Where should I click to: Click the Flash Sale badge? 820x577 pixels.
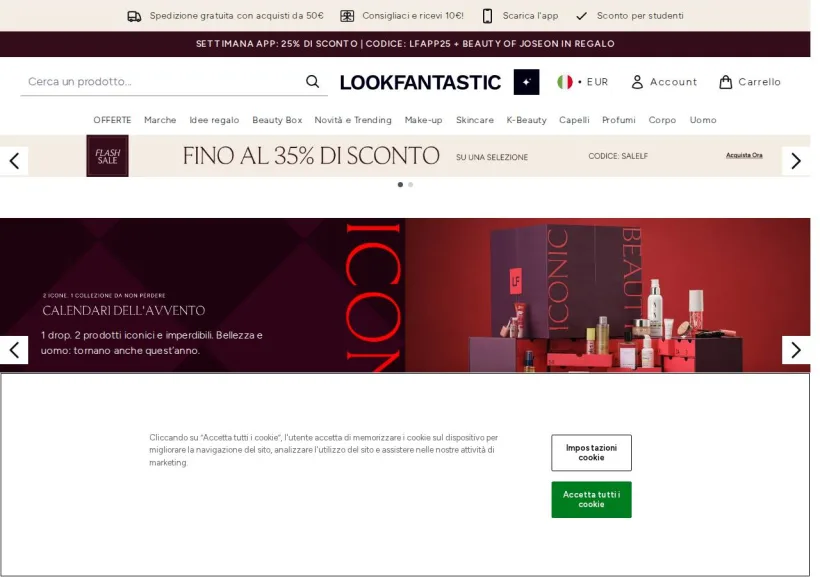tap(107, 156)
